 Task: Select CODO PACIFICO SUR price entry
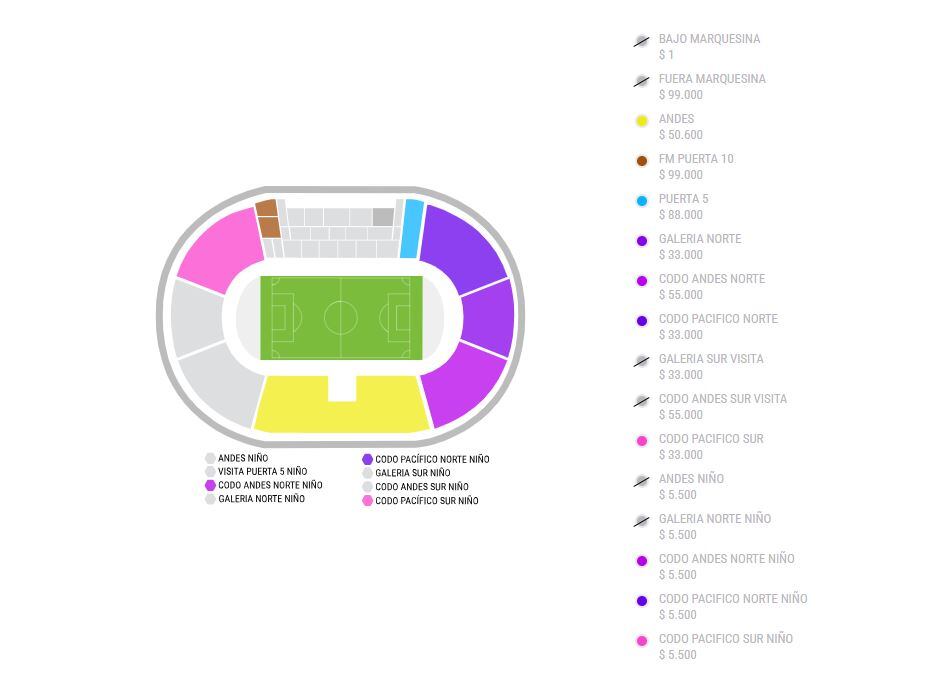[711, 447]
